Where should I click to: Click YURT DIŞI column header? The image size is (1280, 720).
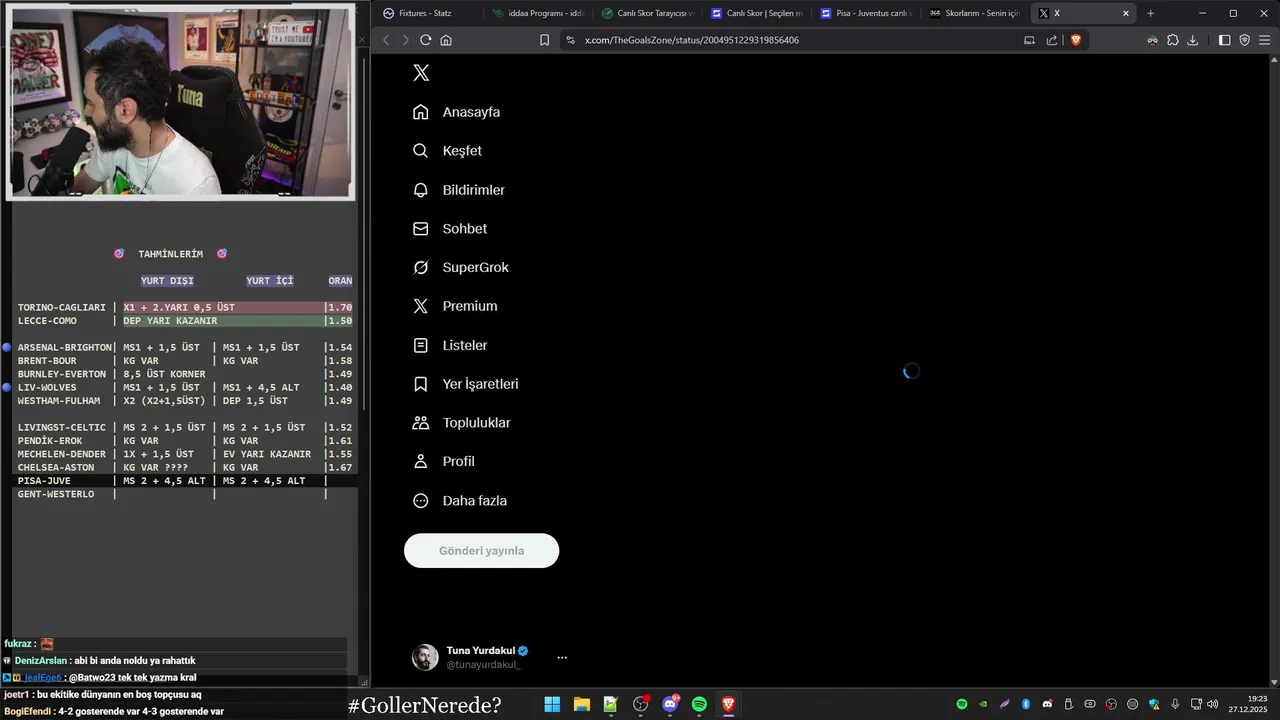[167, 281]
